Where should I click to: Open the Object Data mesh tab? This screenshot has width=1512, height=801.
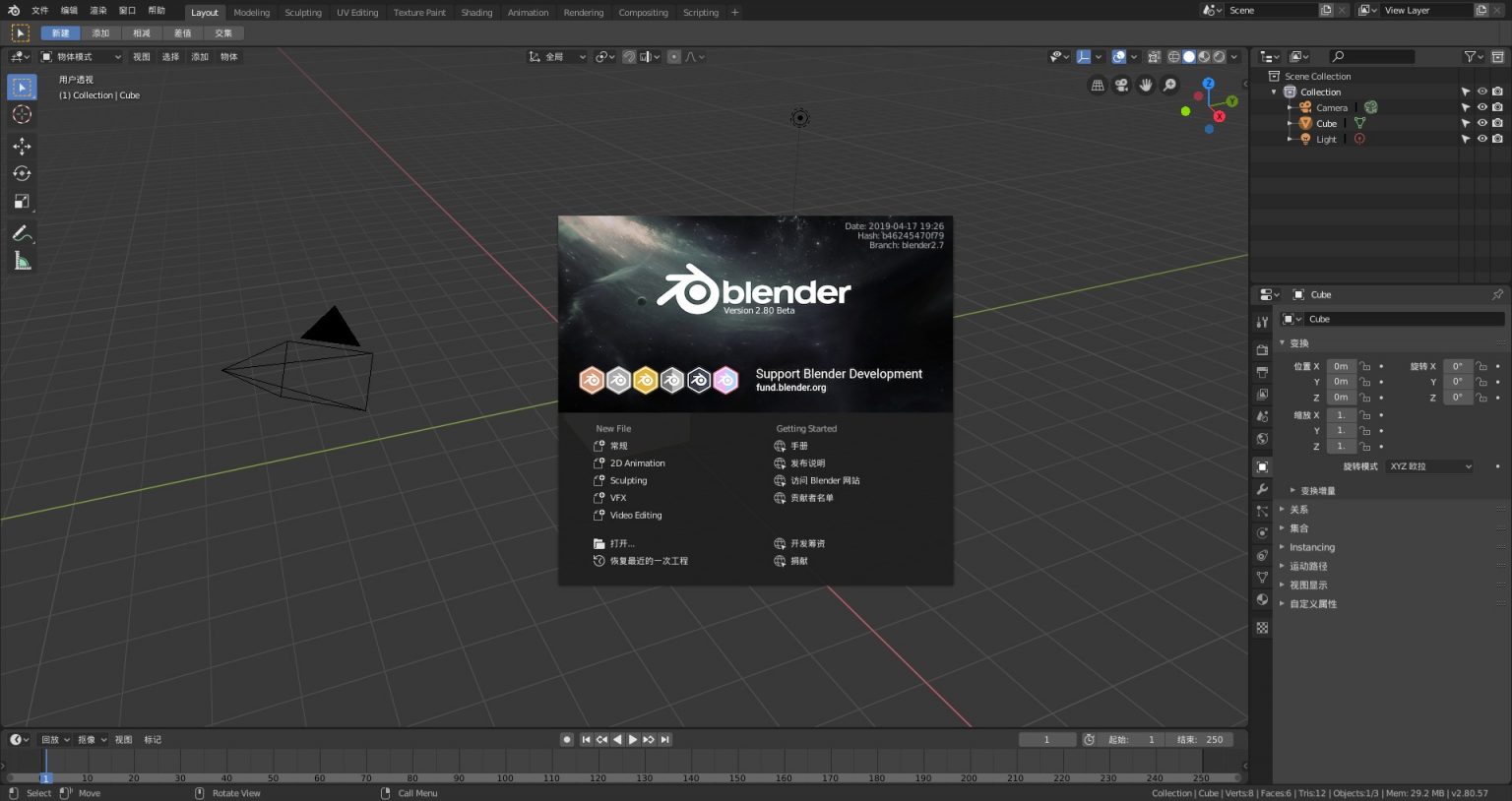(1262, 578)
